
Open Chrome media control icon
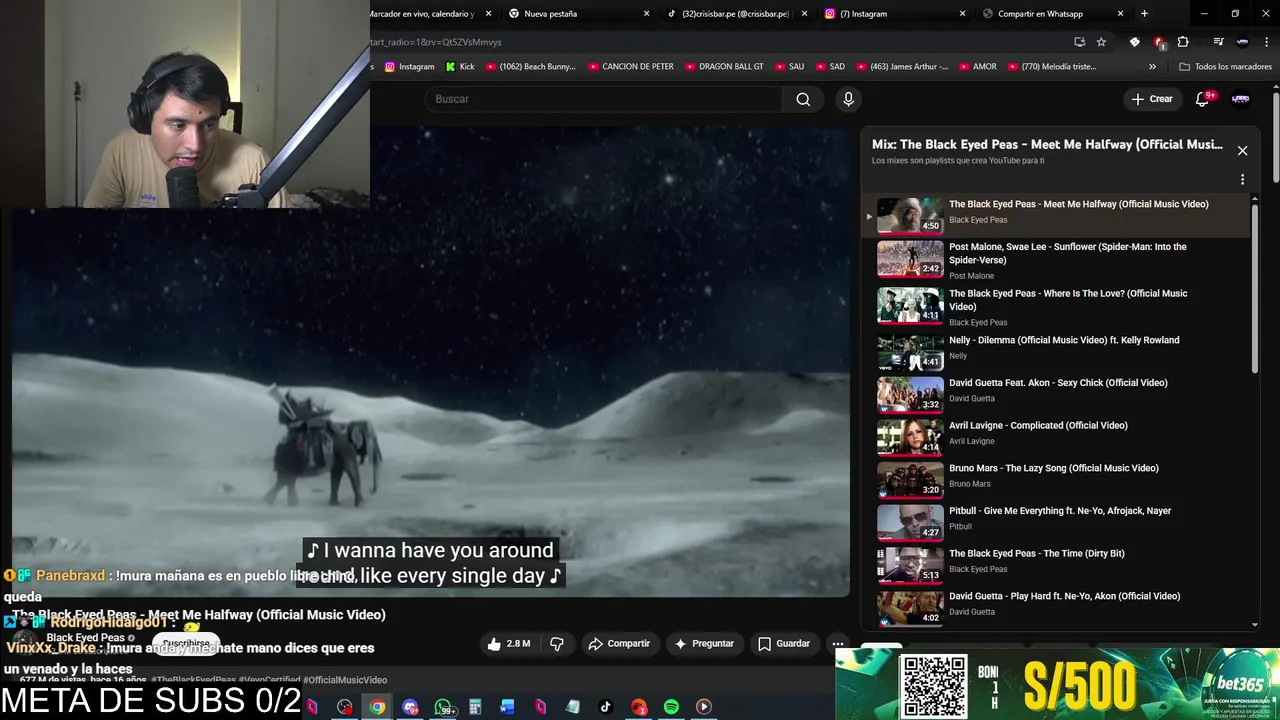tap(1218, 42)
